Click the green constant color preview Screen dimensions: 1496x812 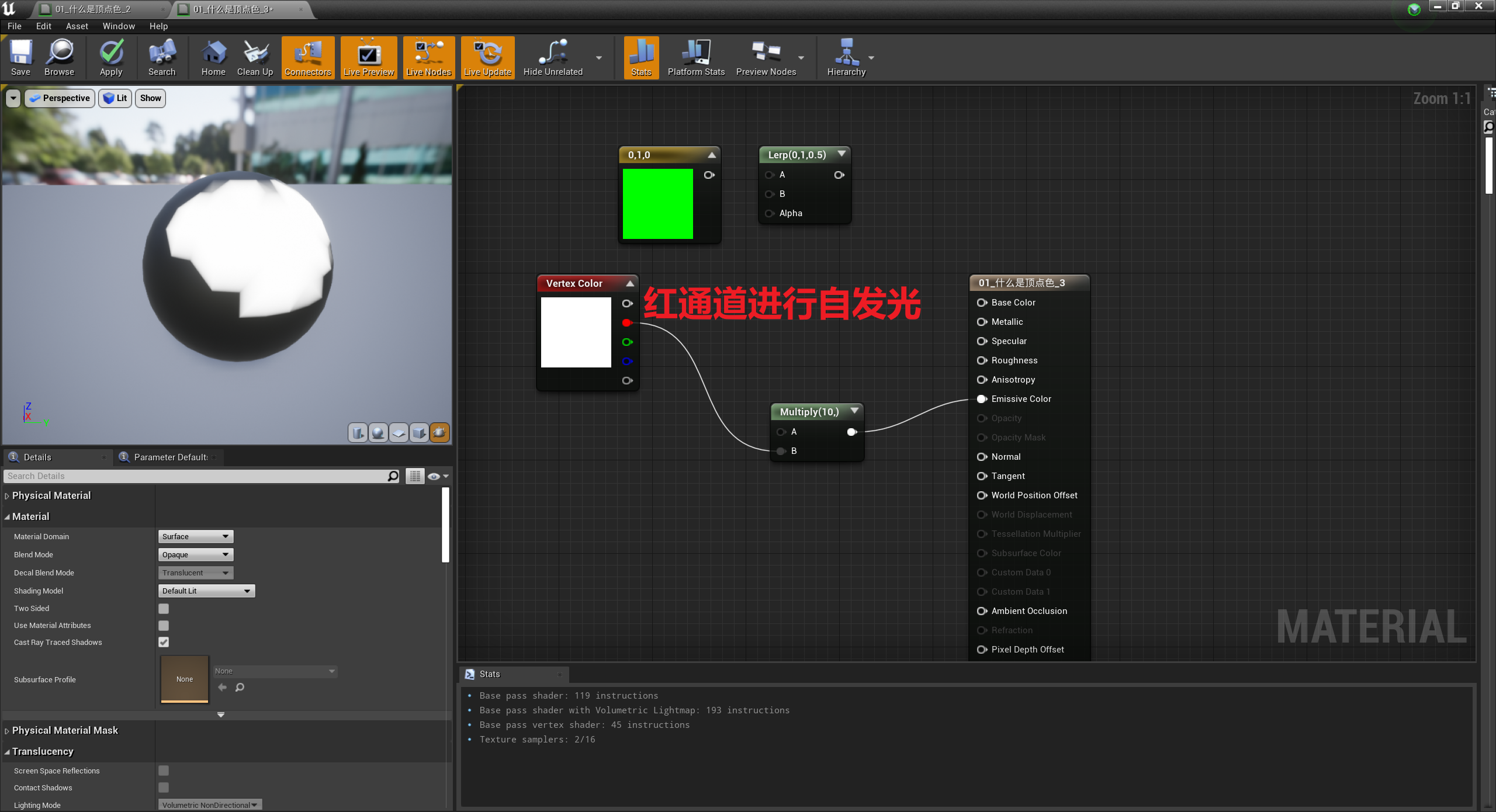[657, 204]
